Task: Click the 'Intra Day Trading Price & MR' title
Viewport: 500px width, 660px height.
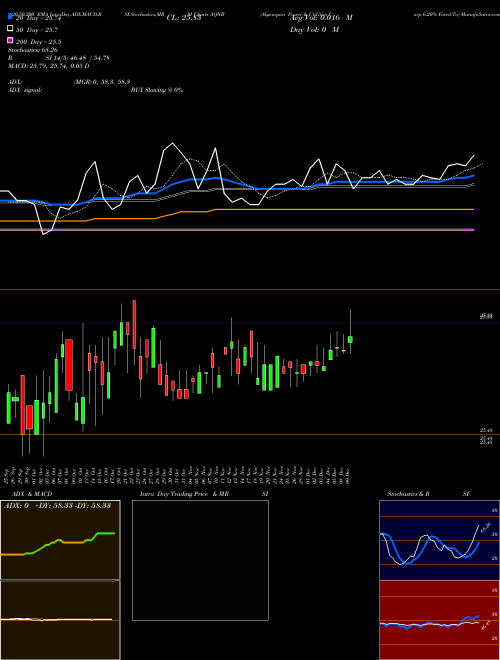Action: tap(184, 494)
